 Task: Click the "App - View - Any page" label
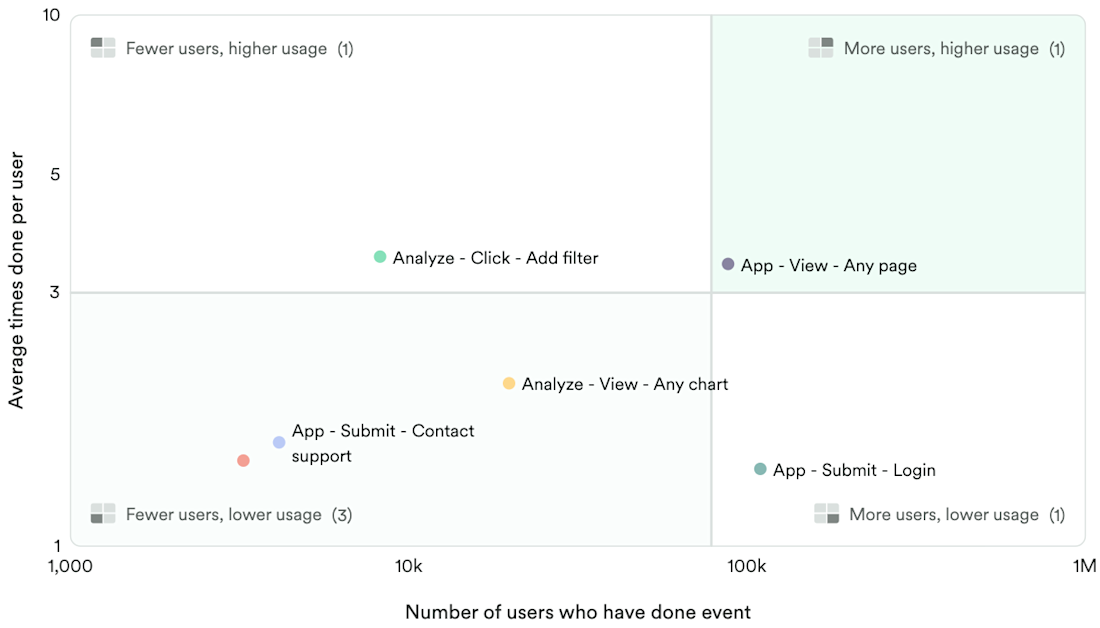coord(828,266)
